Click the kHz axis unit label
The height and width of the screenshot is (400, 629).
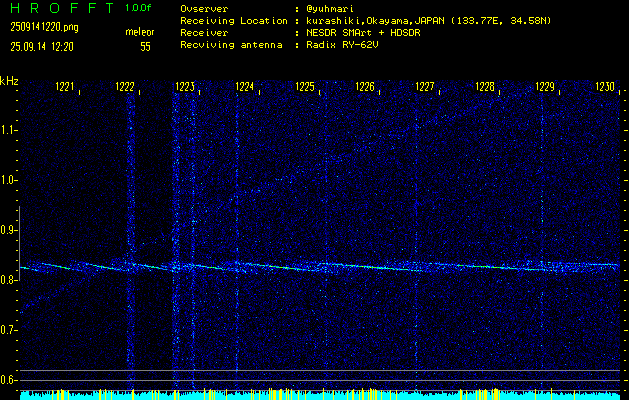[9, 81]
